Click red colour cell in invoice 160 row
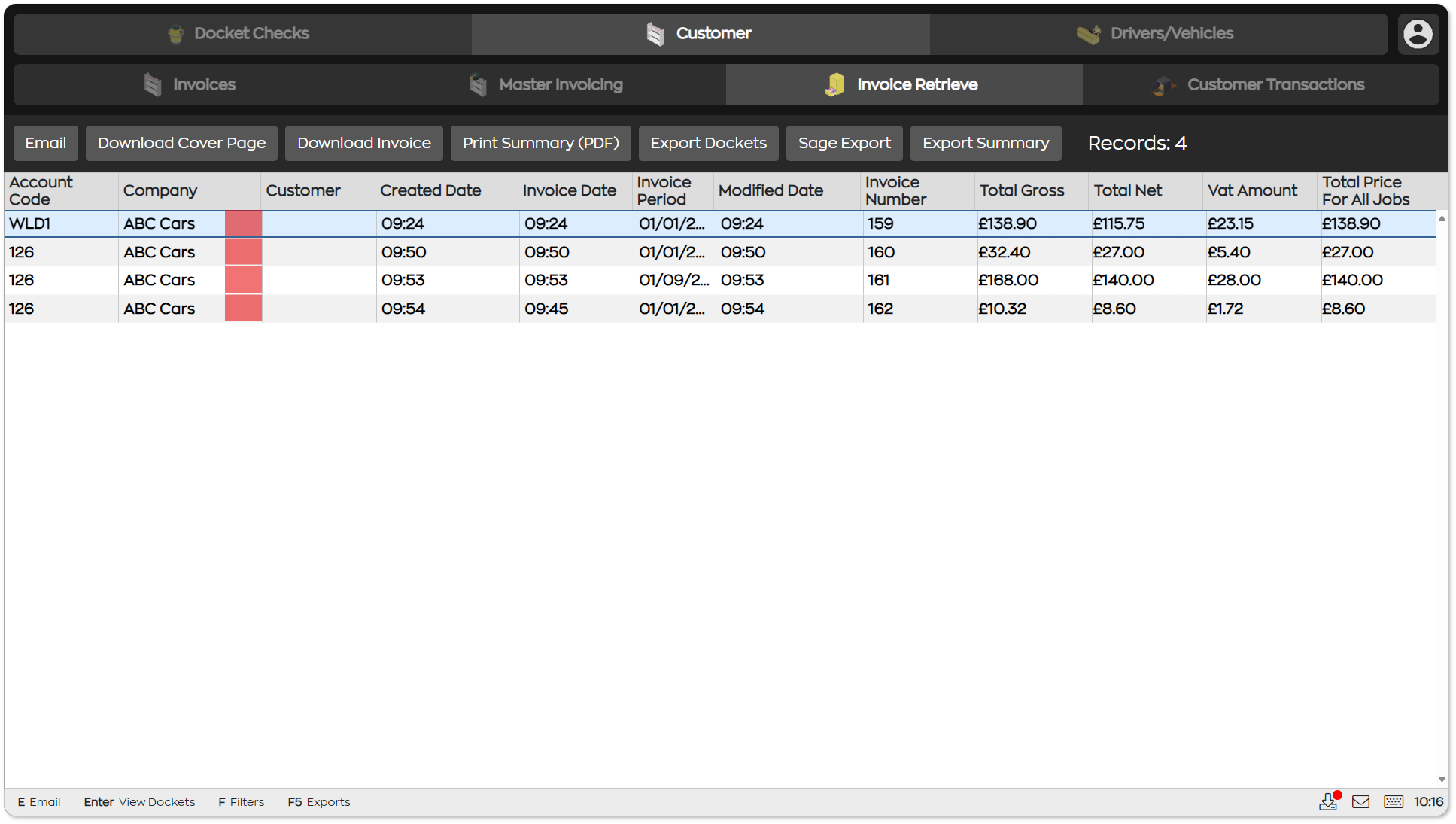 [x=243, y=252]
